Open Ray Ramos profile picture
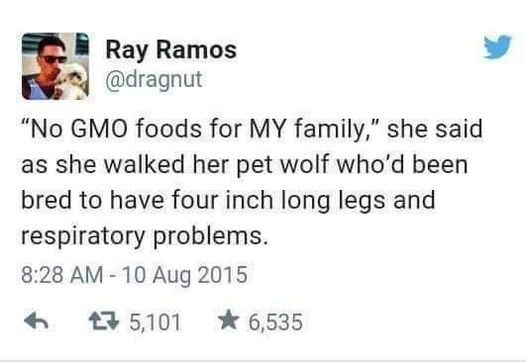 56,66
